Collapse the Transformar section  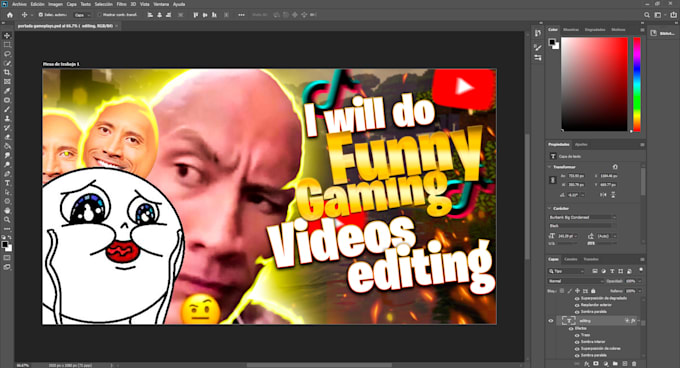(x=550, y=167)
